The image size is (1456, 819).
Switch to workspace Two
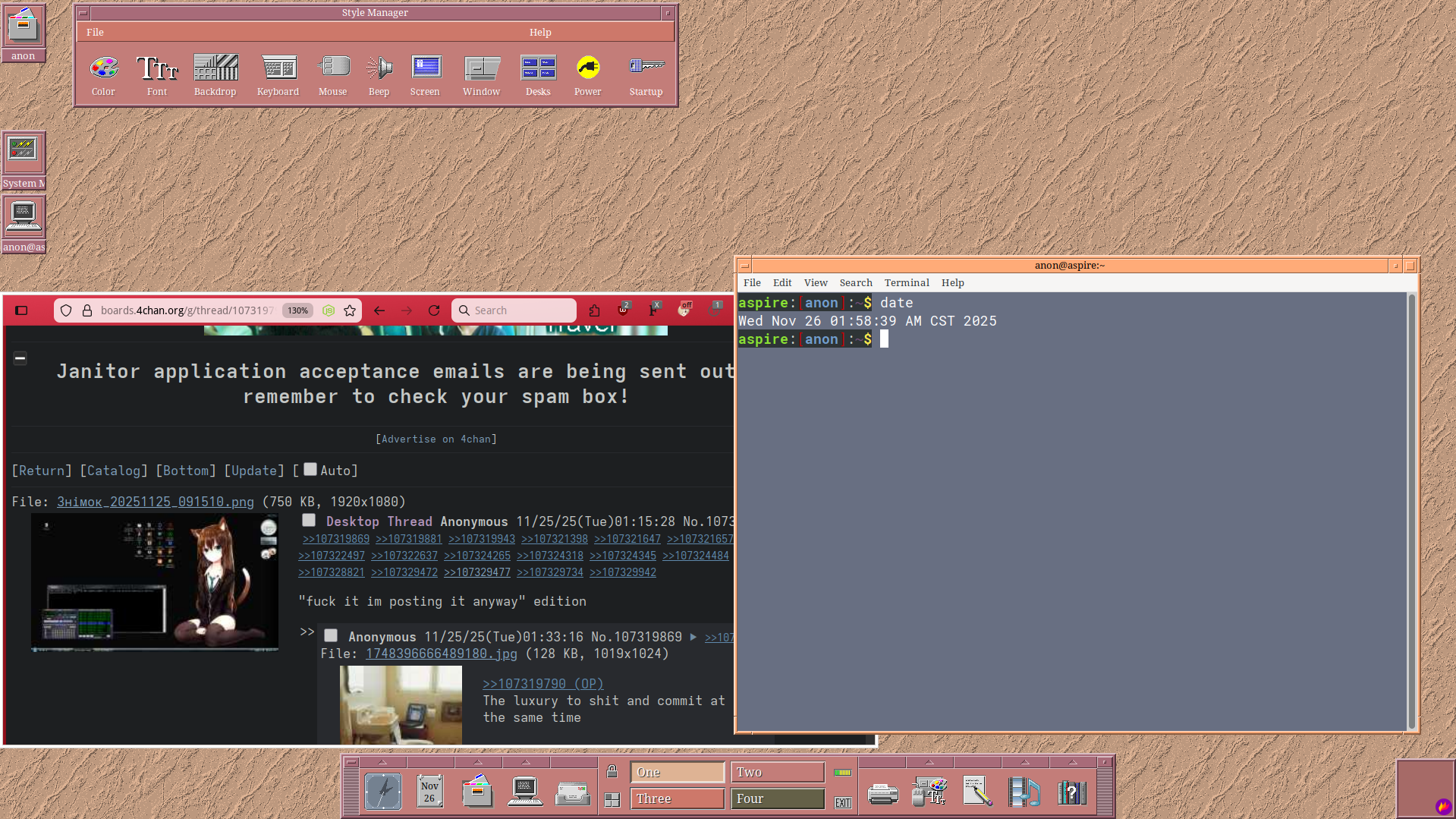777,772
